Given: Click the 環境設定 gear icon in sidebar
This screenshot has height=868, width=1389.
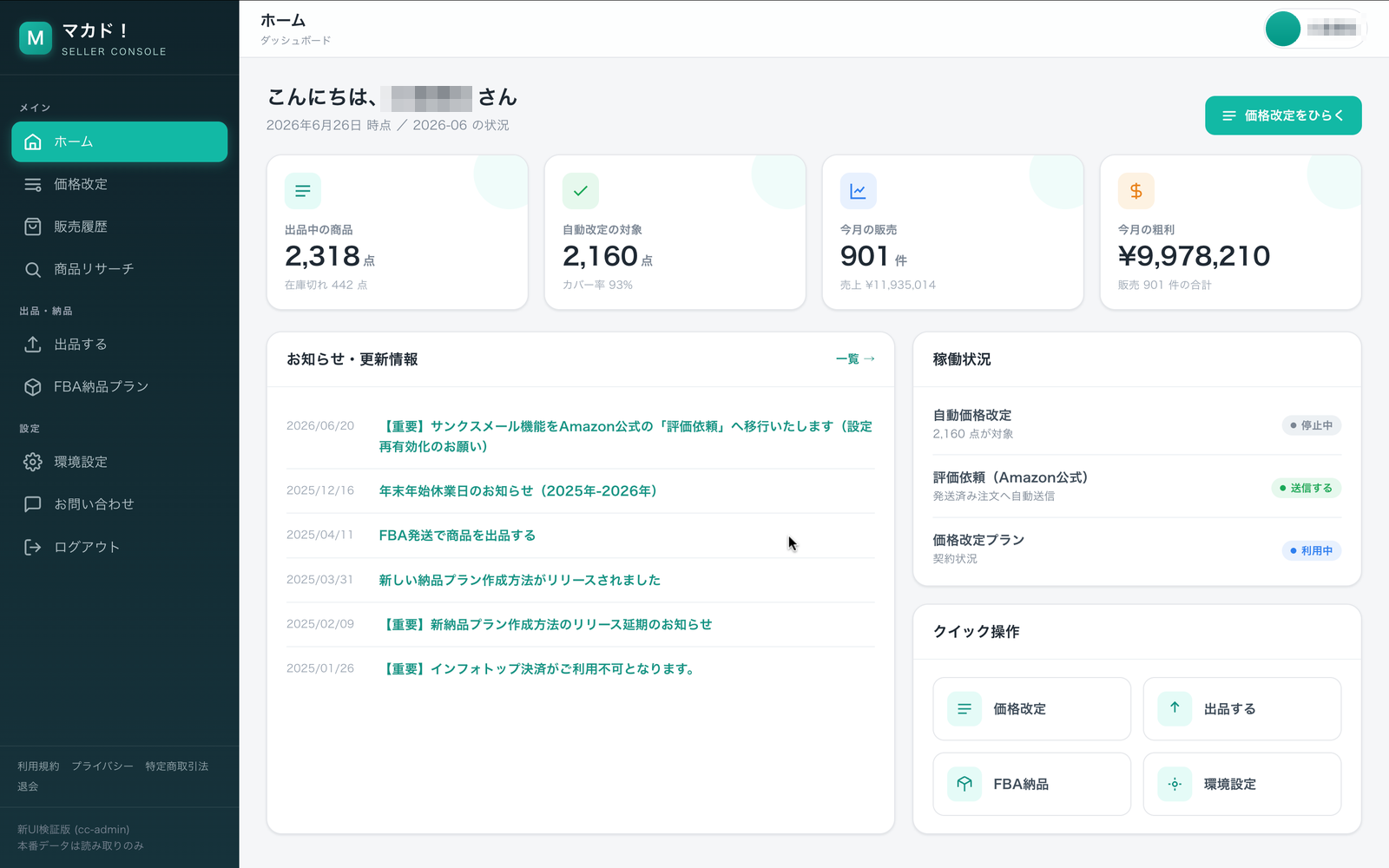Looking at the screenshot, I should pos(33,462).
